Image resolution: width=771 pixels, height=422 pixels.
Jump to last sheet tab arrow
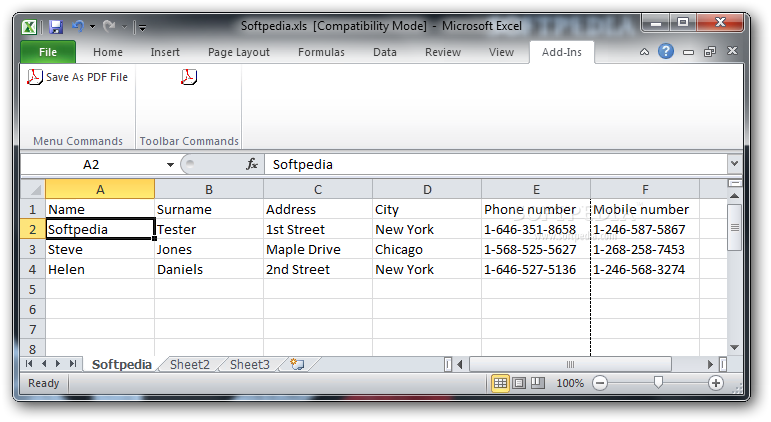pyautogui.click(x=73, y=364)
